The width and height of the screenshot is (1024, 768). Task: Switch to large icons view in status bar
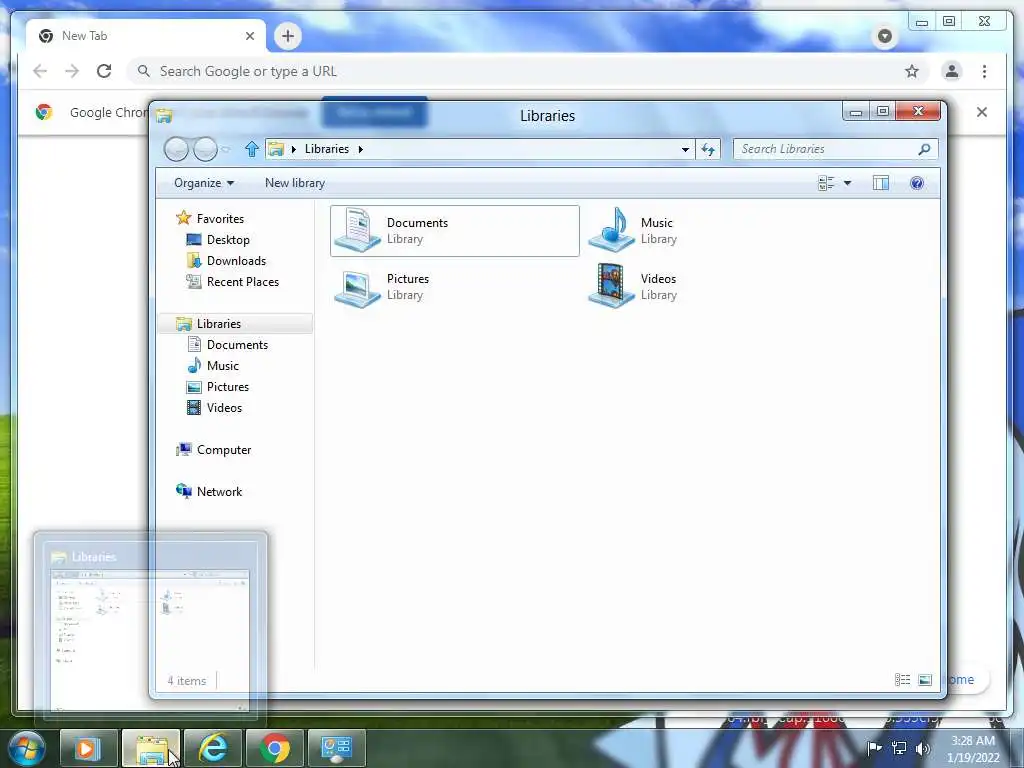(925, 680)
